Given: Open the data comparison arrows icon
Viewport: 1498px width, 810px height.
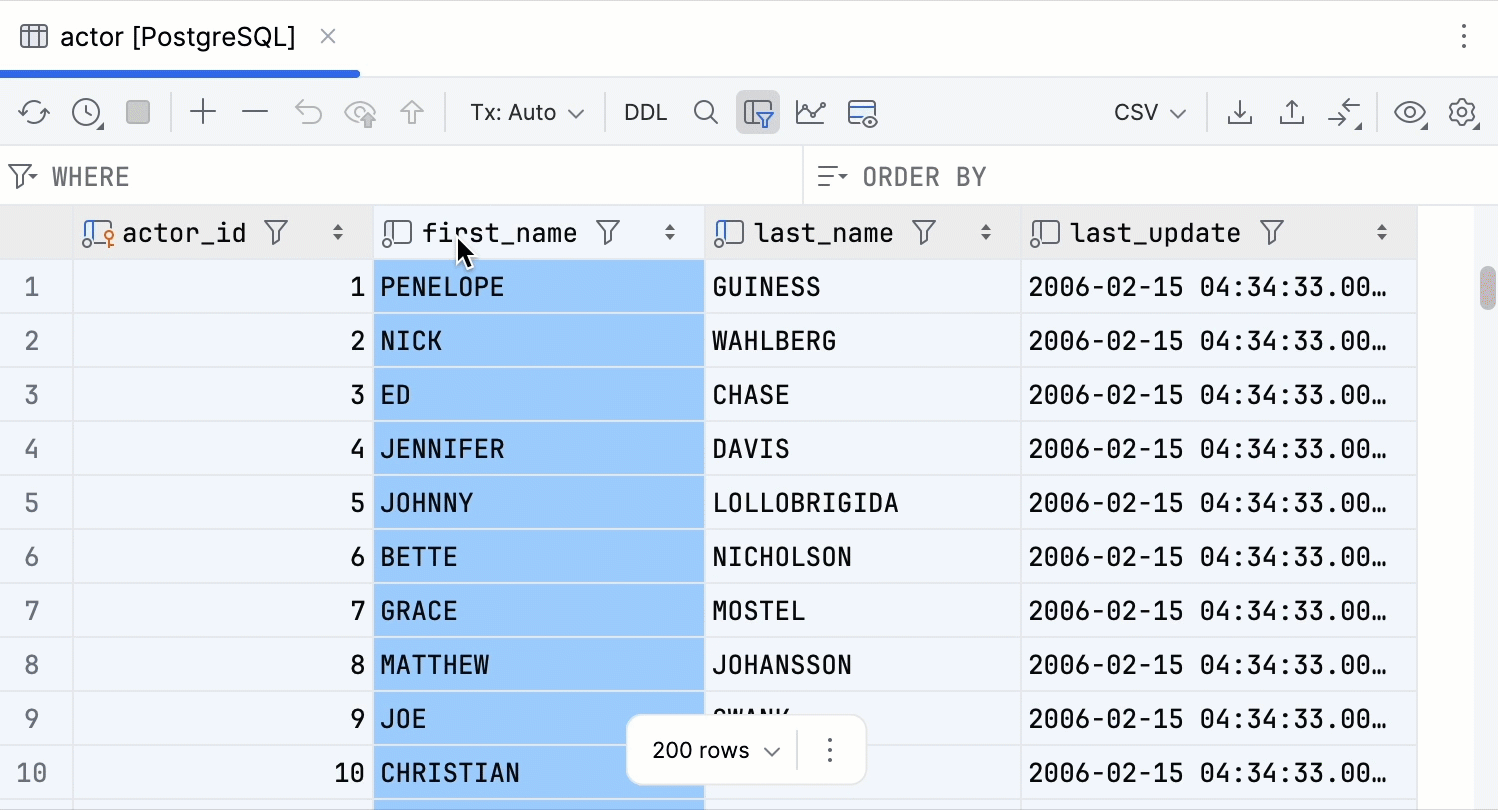Looking at the screenshot, I should 1345,112.
